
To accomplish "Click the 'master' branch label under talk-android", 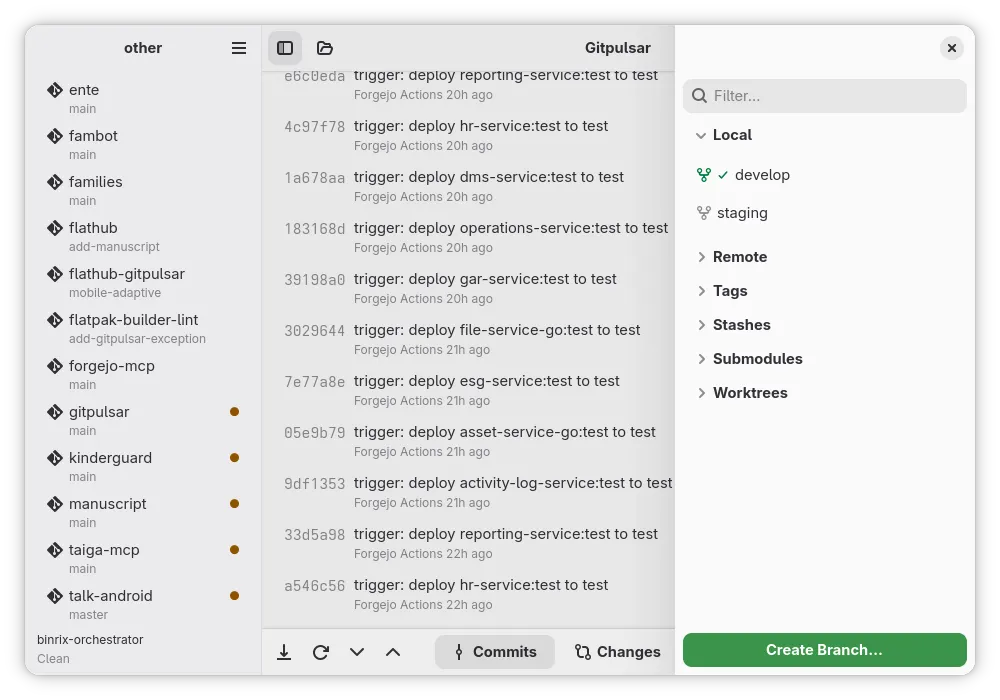I will point(88,615).
